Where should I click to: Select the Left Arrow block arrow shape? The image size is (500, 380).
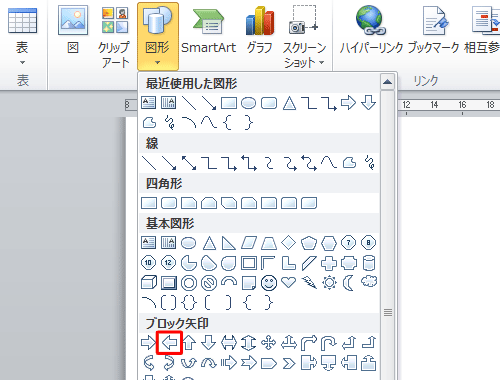coord(169,343)
